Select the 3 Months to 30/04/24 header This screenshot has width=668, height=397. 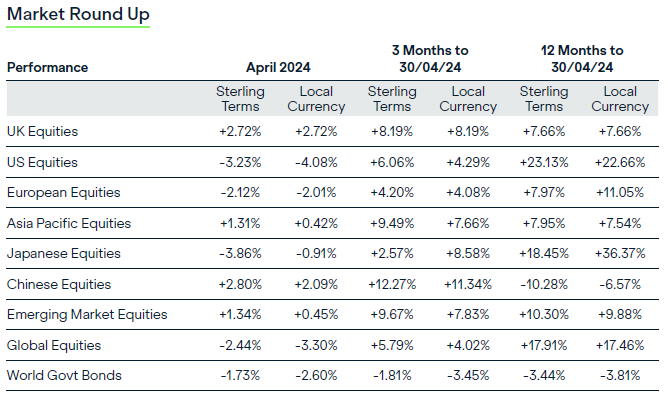[430, 59]
